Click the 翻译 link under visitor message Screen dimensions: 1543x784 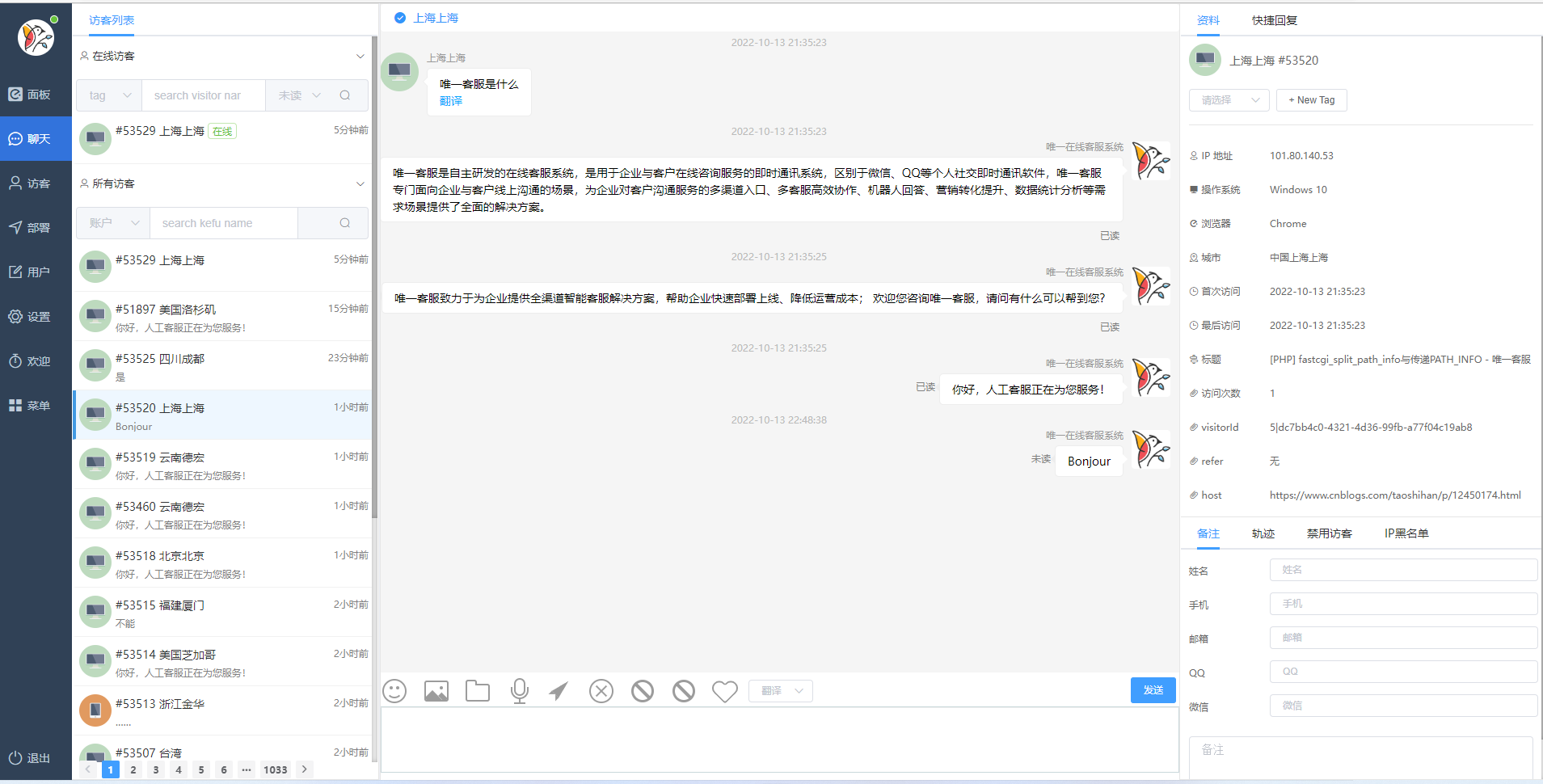click(x=451, y=101)
